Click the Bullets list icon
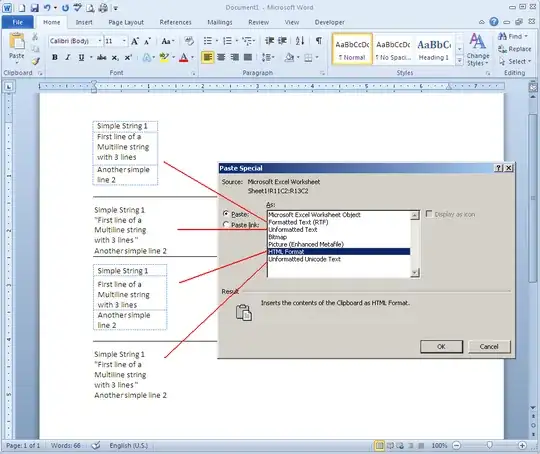This screenshot has width=540, height=454. point(208,41)
